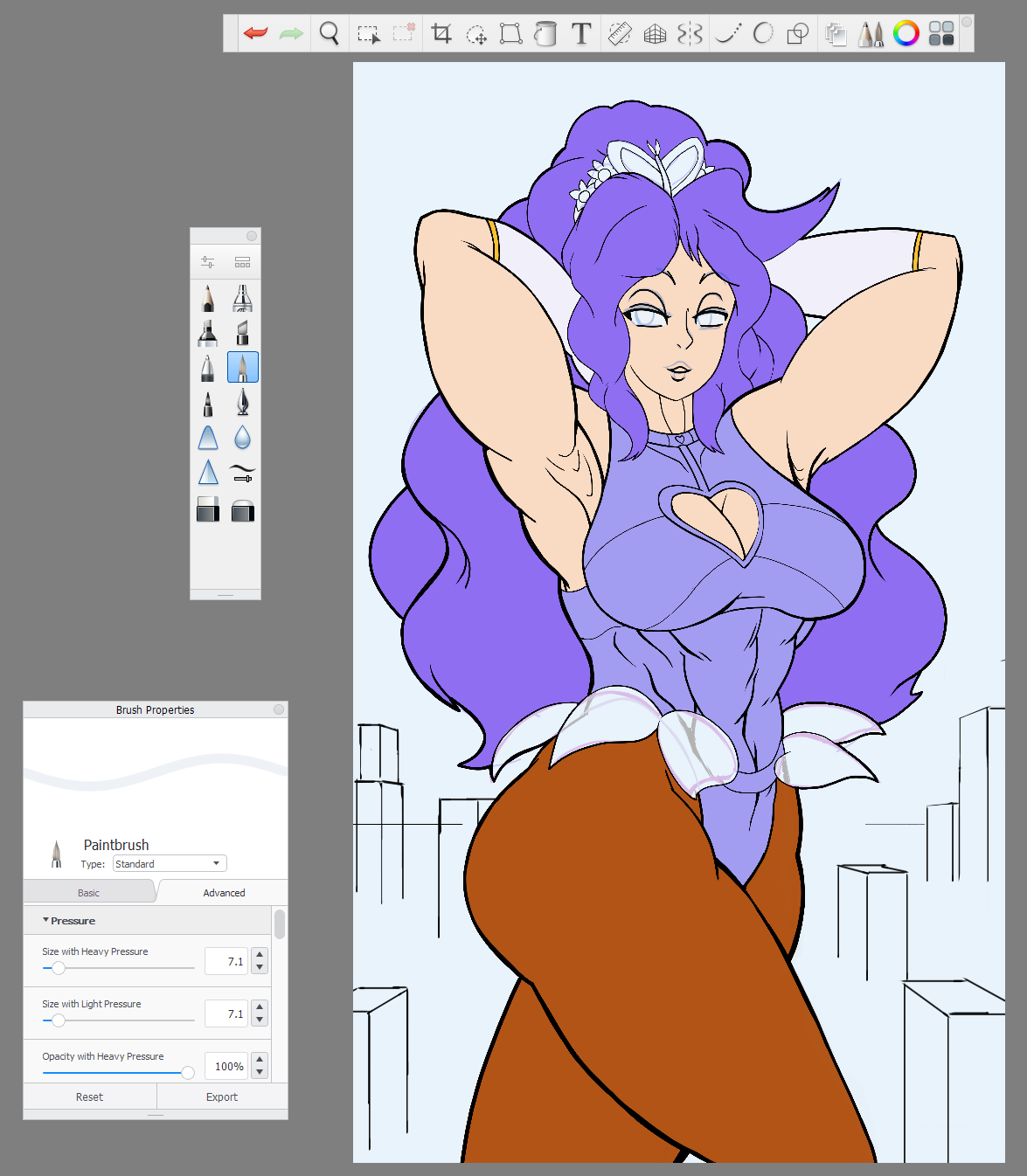1027x1176 pixels.
Task: Select the highlighted Paintbrush brush
Action: tap(243, 368)
